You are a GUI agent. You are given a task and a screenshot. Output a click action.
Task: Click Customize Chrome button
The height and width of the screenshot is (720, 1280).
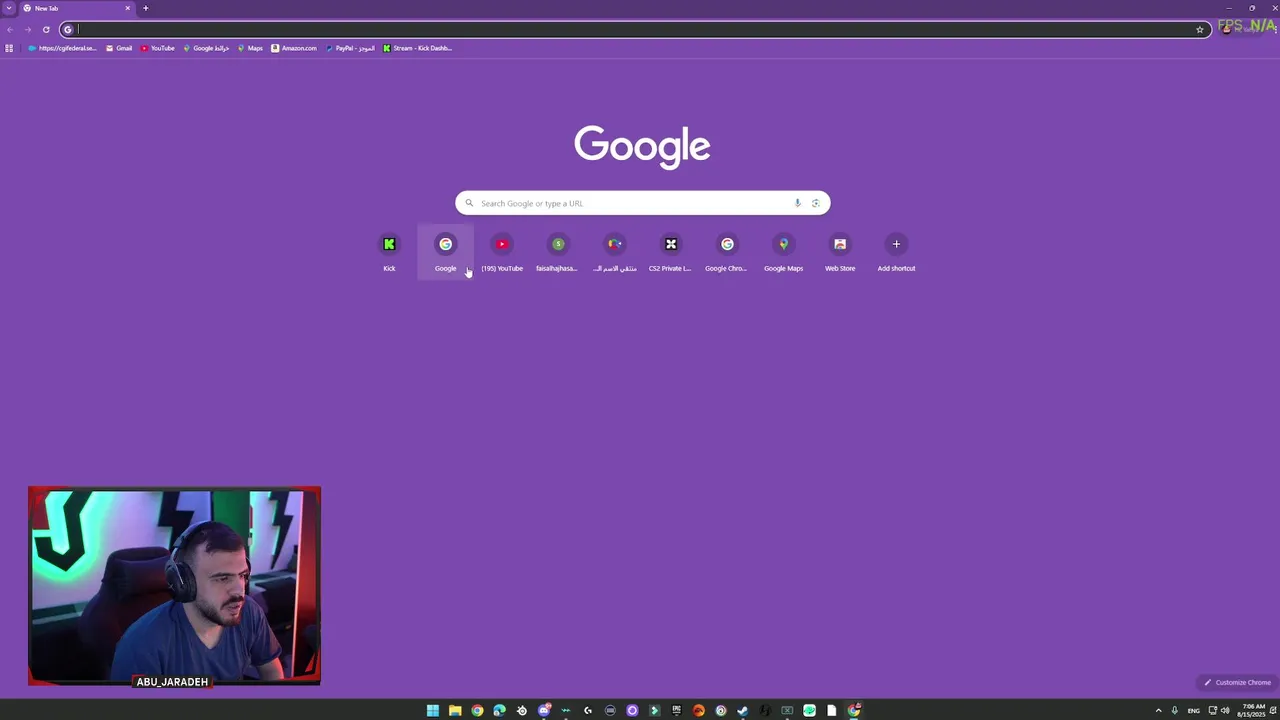pos(1237,682)
